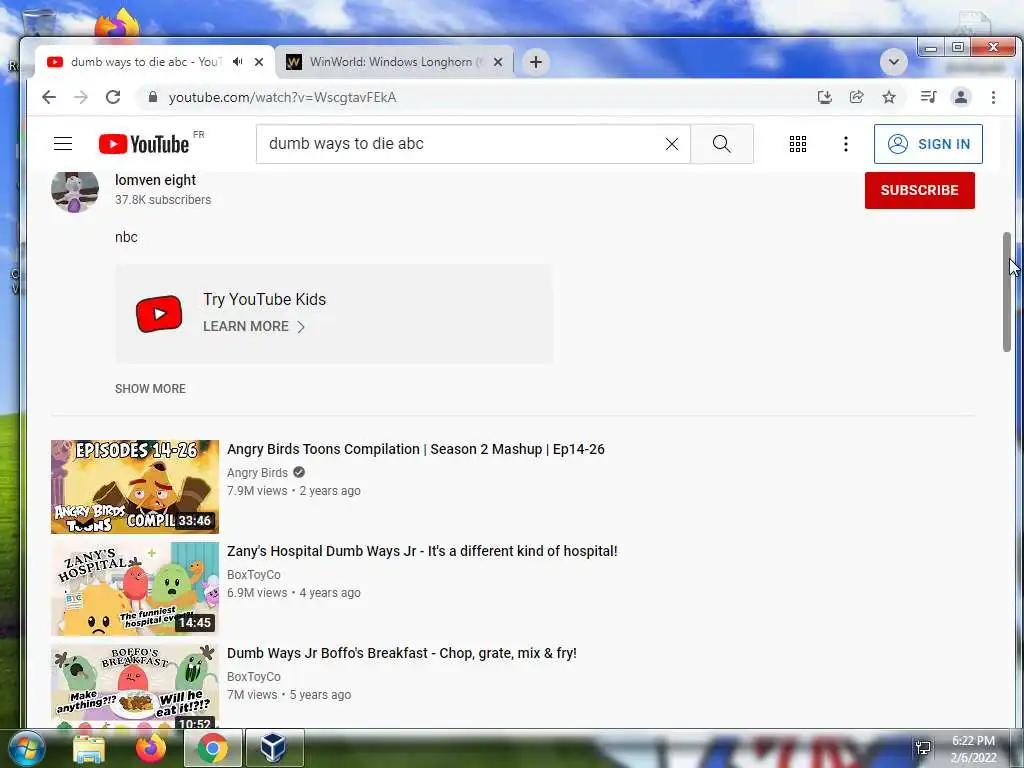Click the browser forward arrow

tap(81, 97)
